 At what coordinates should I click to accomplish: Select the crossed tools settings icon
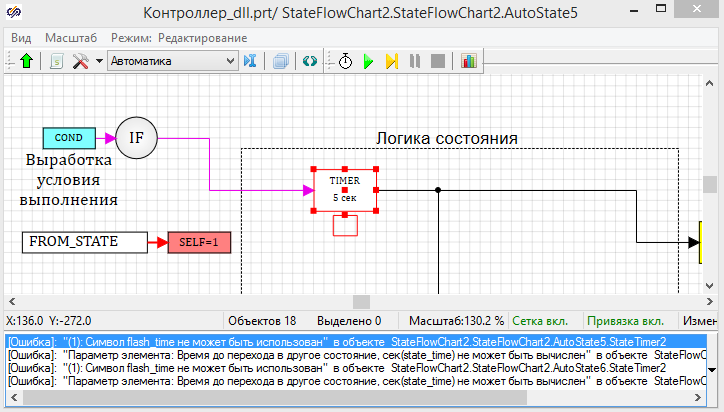click(x=80, y=61)
